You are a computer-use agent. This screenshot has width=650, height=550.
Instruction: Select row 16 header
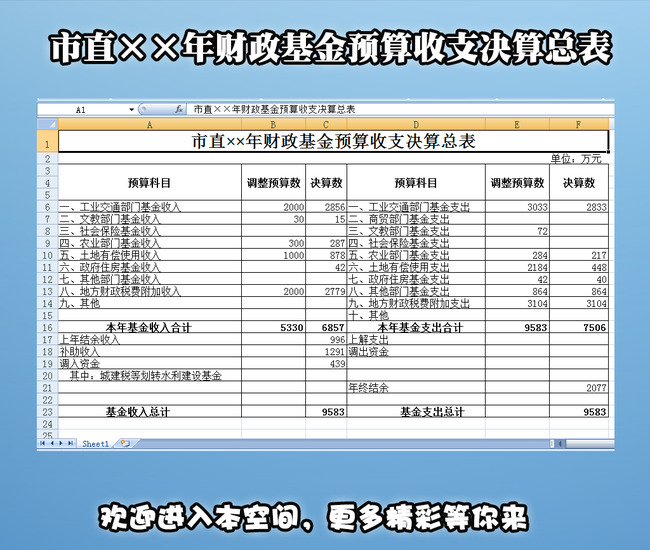click(x=48, y=327)
